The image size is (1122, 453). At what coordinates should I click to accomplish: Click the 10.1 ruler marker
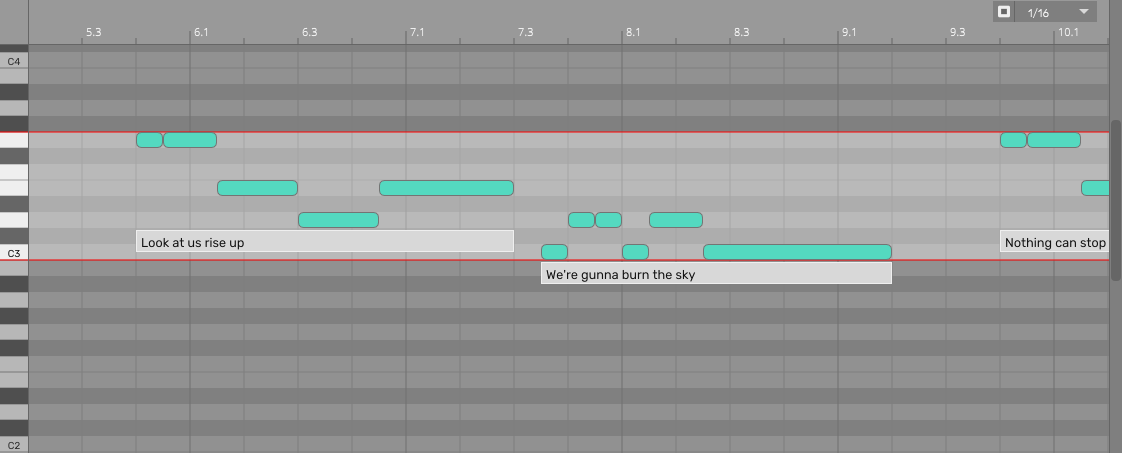click(x=1068, y=32)
